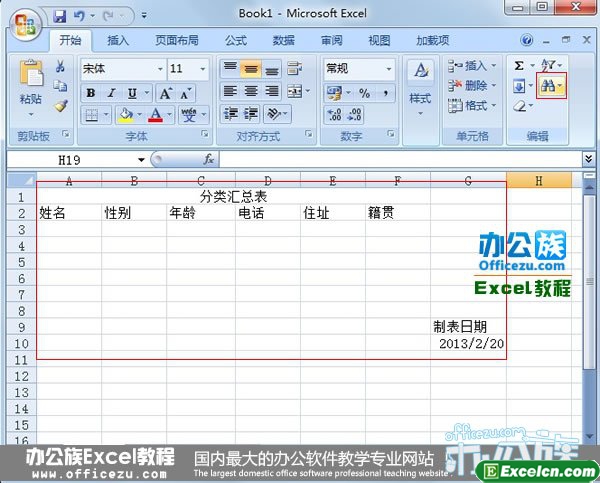Switch to the 视图 tab

(379, 40)
